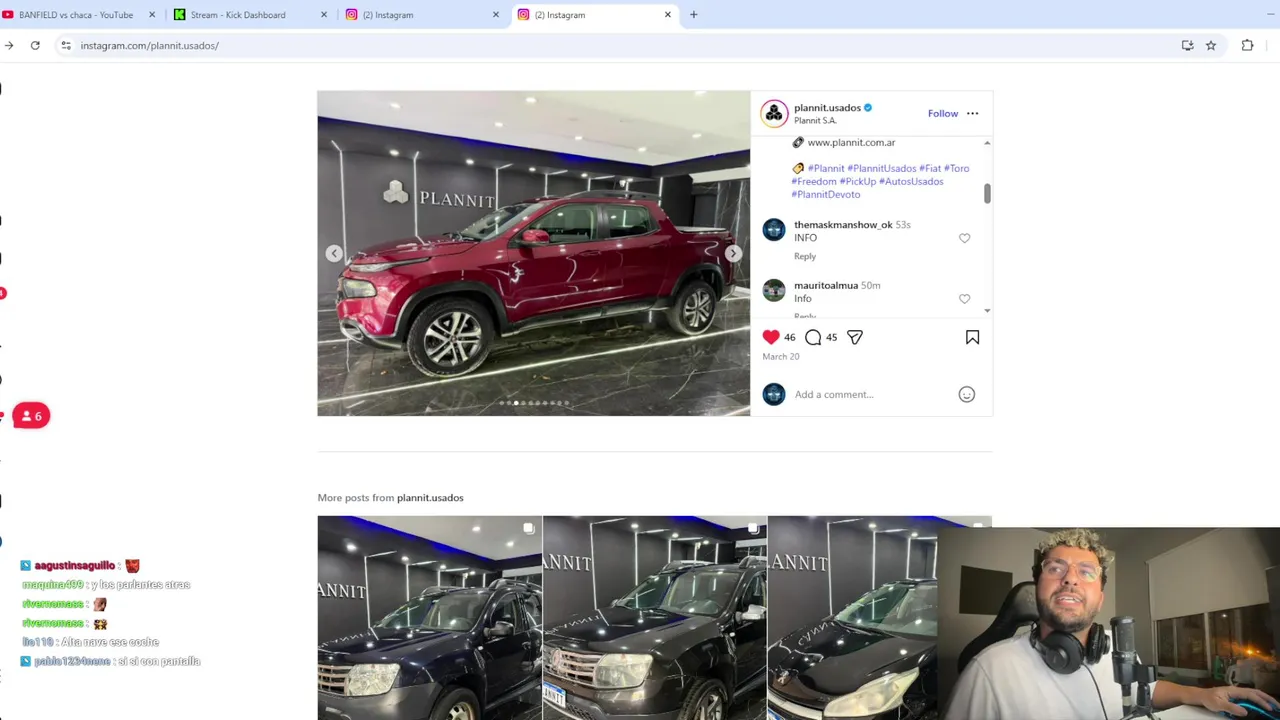The width and height of the screenshot is (1280, 720).
Task: Open the emoji picker in comment box
Action: pos(966,394)
